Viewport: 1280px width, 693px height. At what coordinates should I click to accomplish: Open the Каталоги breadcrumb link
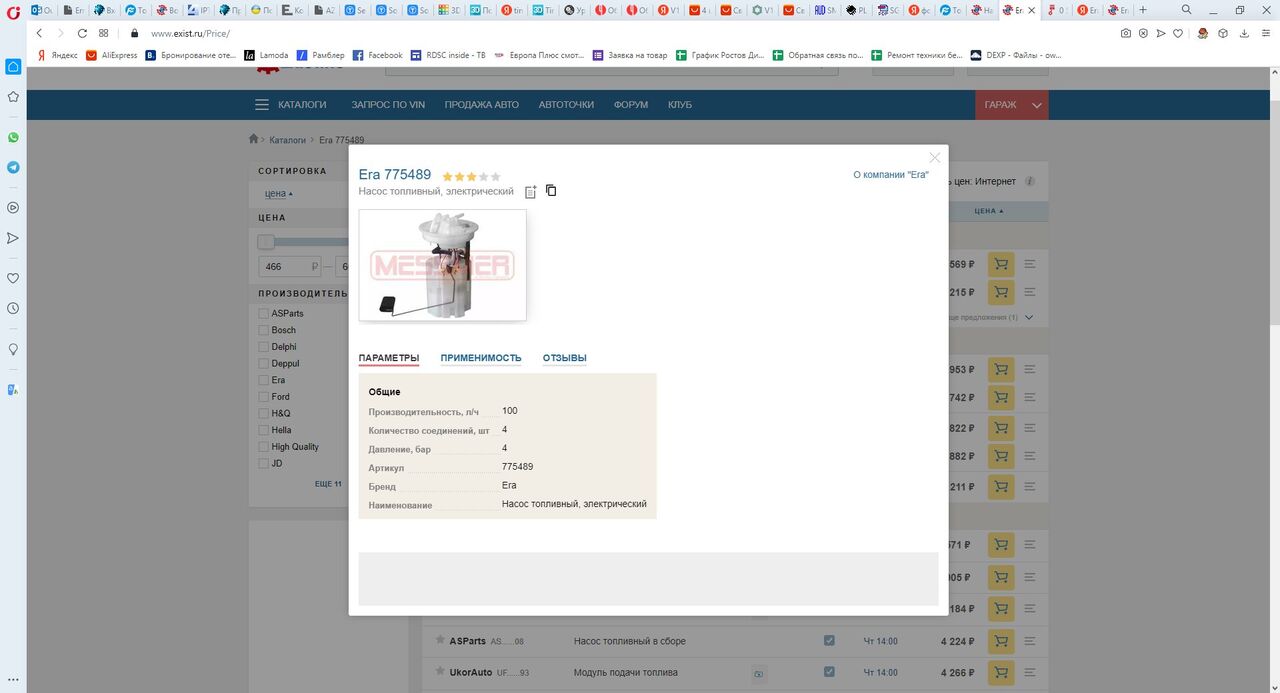click(x=287, y=140)
